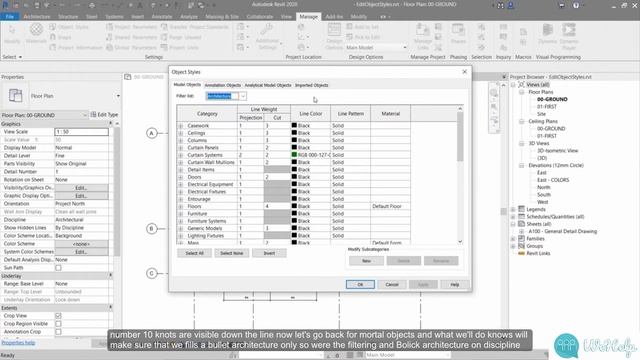
Task: Collapse the Floor Plans node in Project Browser
Action: coord(522,92)
